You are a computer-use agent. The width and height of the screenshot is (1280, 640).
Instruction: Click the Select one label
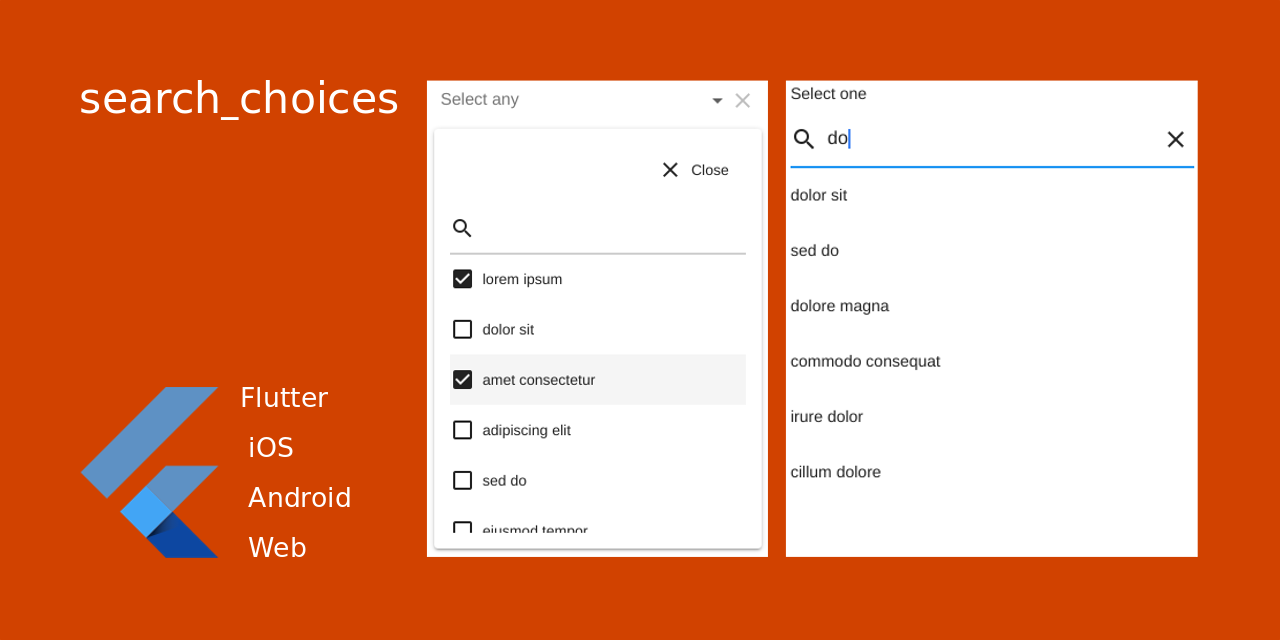(x=829, y=94)
